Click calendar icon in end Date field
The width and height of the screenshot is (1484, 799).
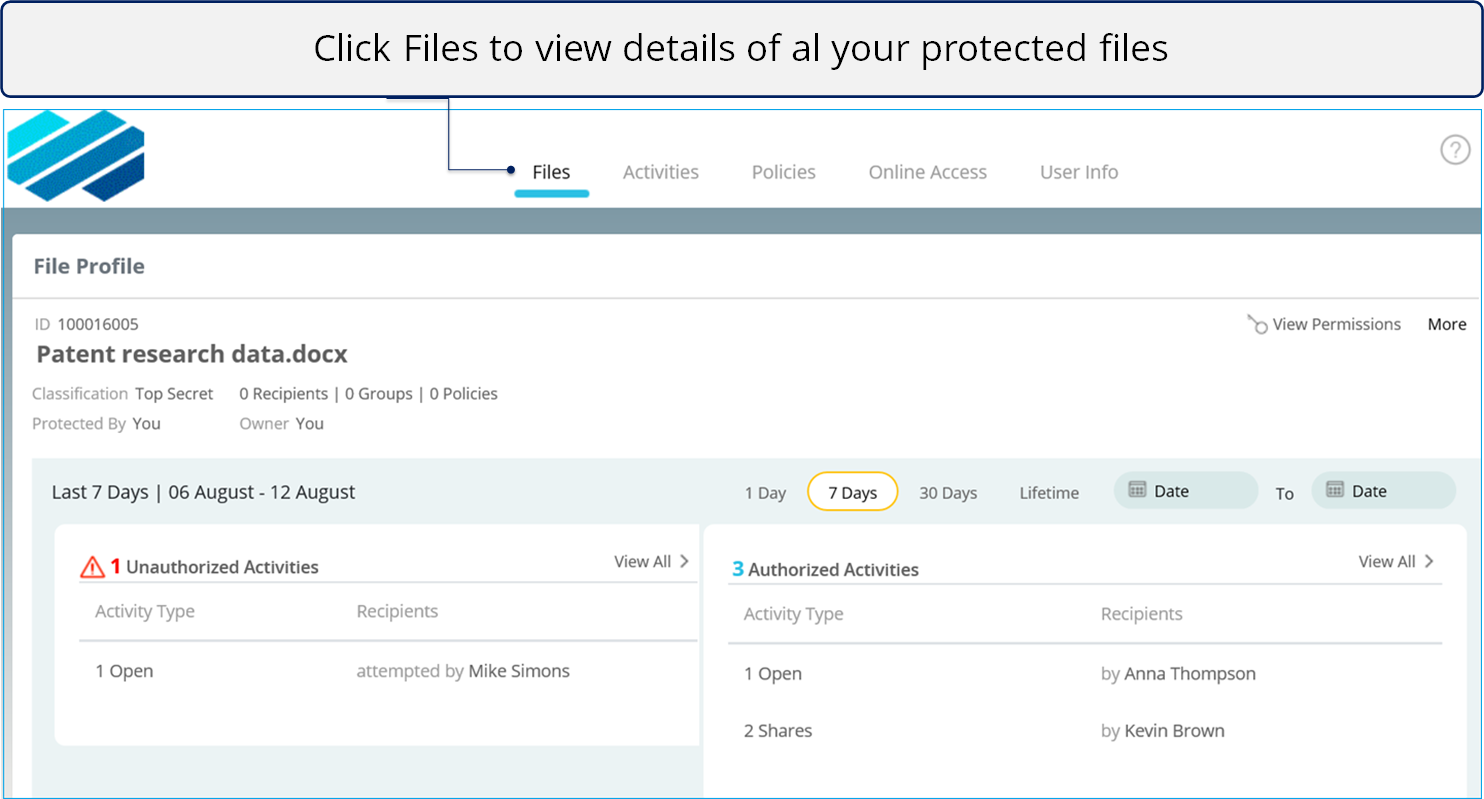[1335, 490]
